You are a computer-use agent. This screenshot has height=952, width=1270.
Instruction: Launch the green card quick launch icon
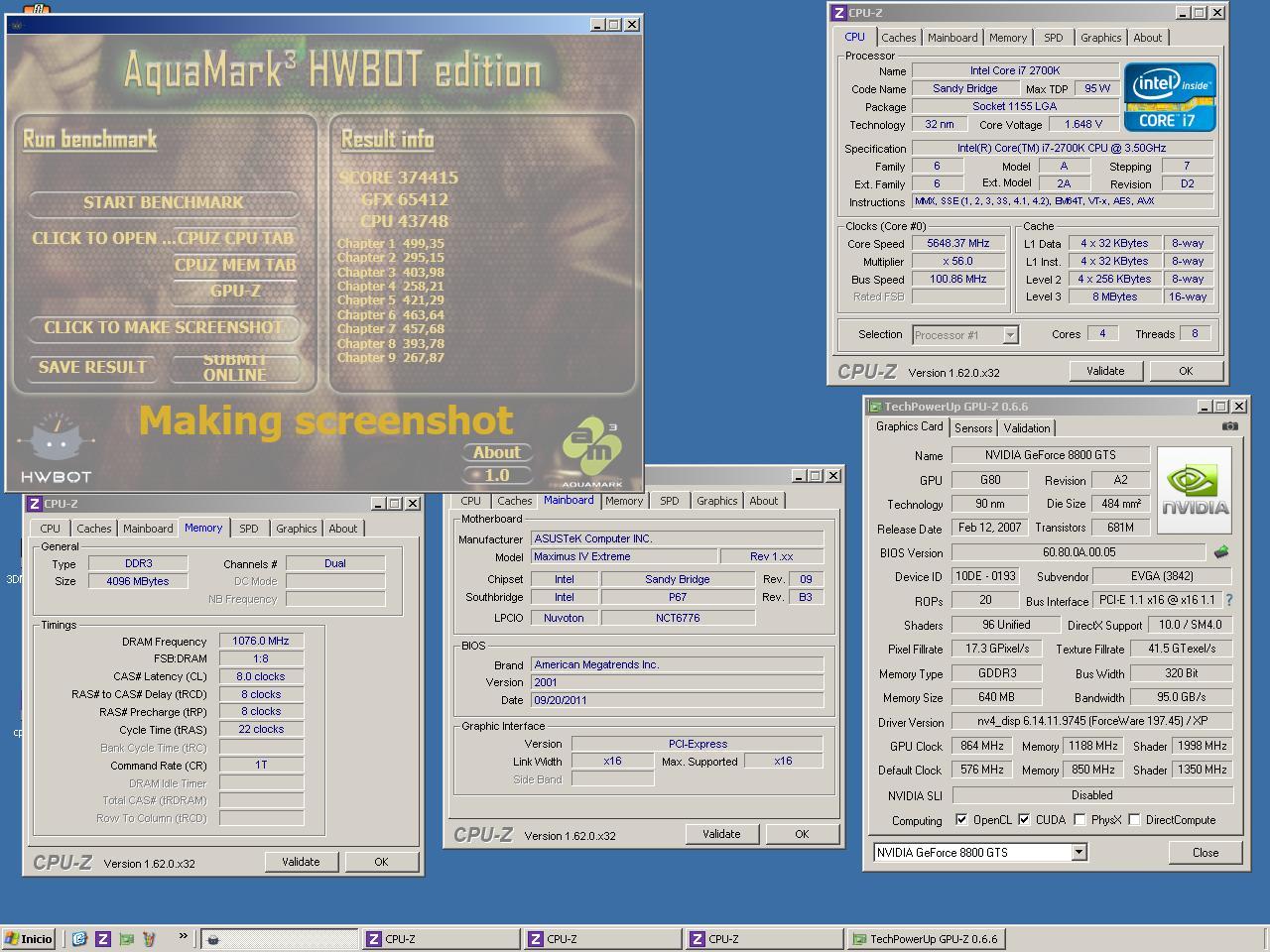tap(126, 938)
